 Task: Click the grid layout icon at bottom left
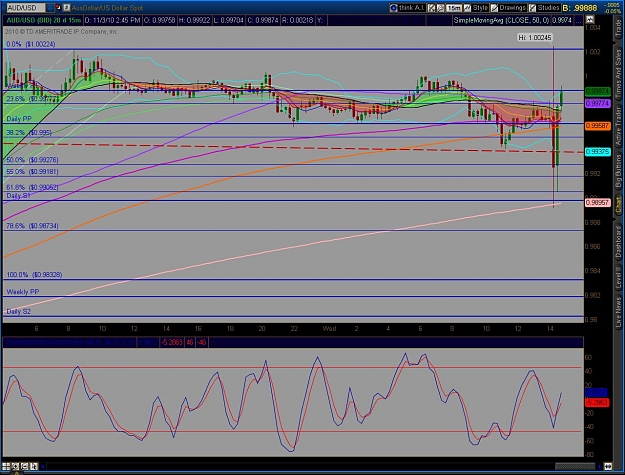[6, 466]
